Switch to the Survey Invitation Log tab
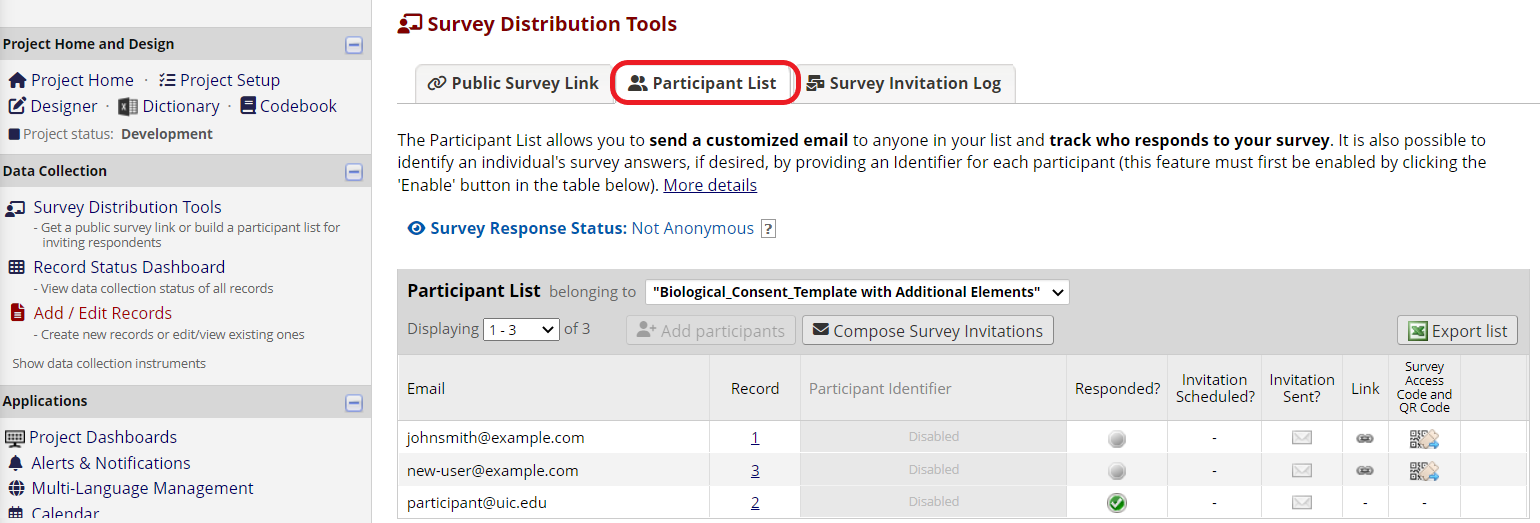This screenshot has height=523, width=1540. pos(904,83)
